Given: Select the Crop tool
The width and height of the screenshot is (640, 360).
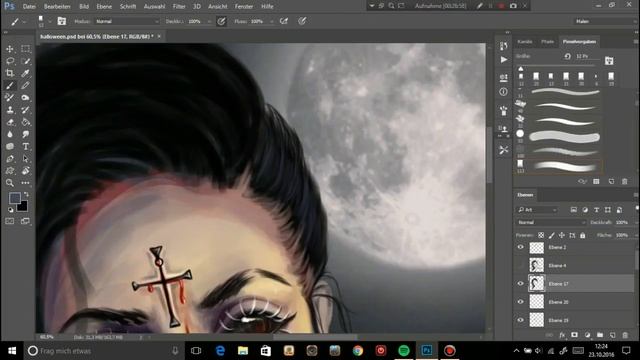Looking at the screenshot, I should pyautogui.click(x=10, y=73).
